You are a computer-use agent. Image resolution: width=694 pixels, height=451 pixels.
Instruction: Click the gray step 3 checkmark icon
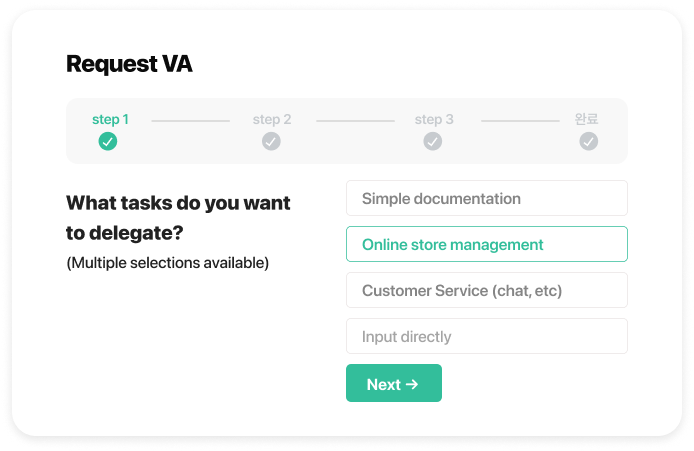coord(432,142)
